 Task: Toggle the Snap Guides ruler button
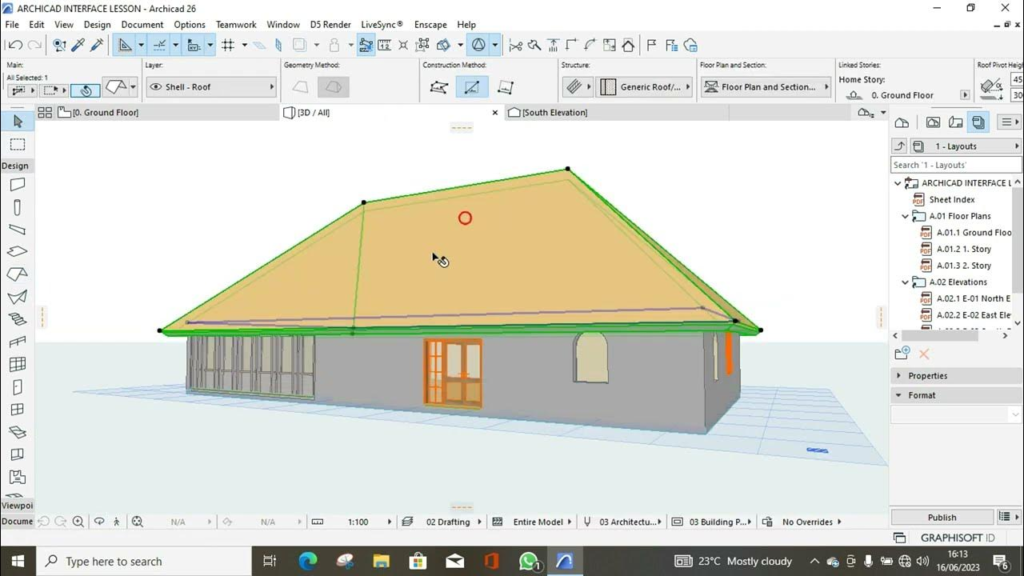coord(159,45)
